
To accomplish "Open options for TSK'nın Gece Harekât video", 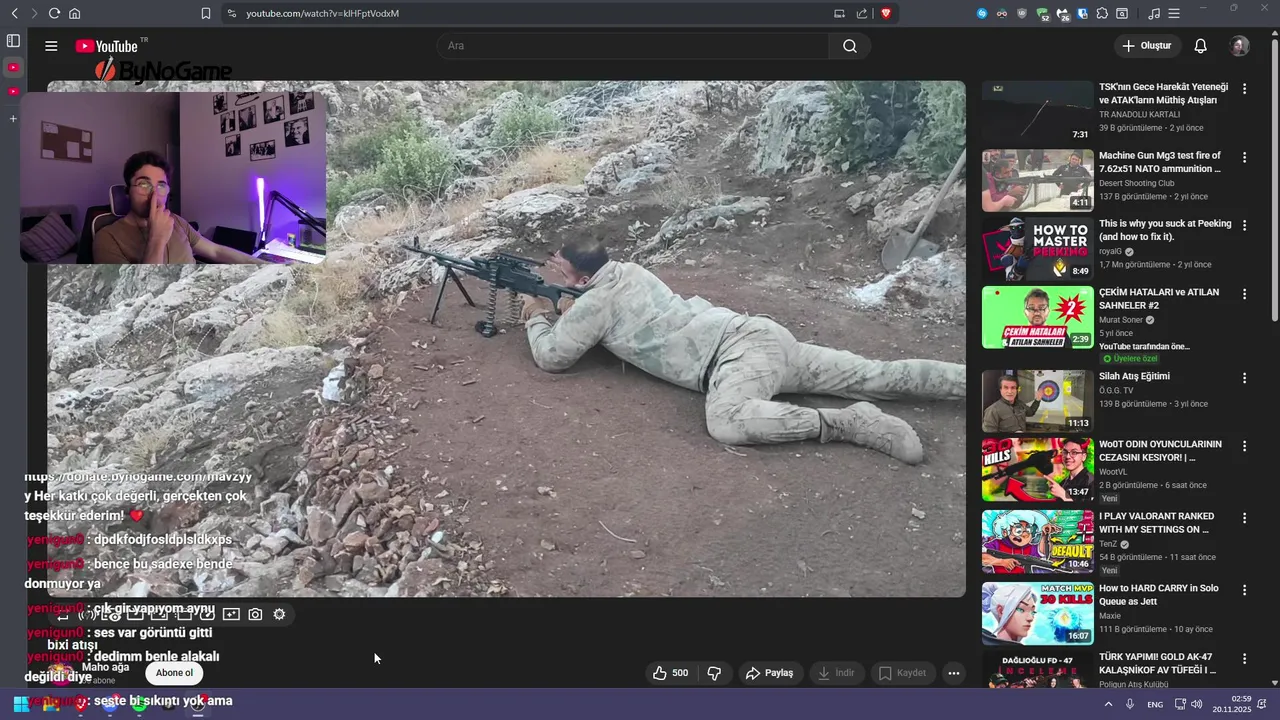I will click(x=1244, y=89).
